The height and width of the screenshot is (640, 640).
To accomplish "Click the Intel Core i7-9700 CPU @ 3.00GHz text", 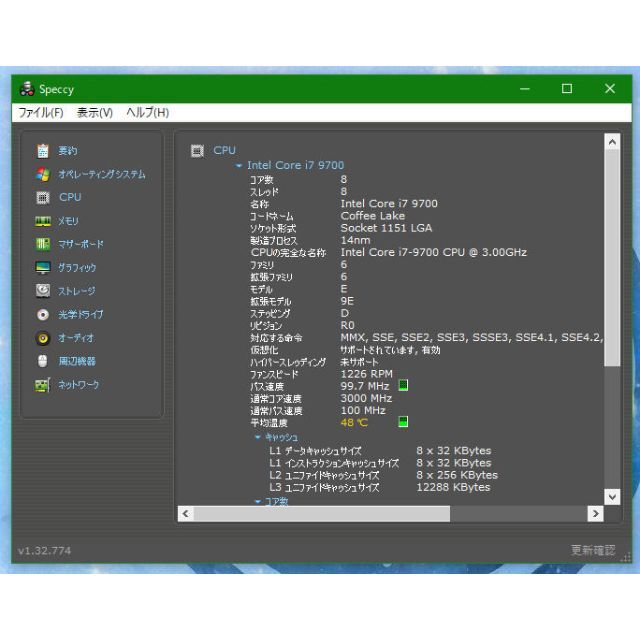I will (433, 252).
